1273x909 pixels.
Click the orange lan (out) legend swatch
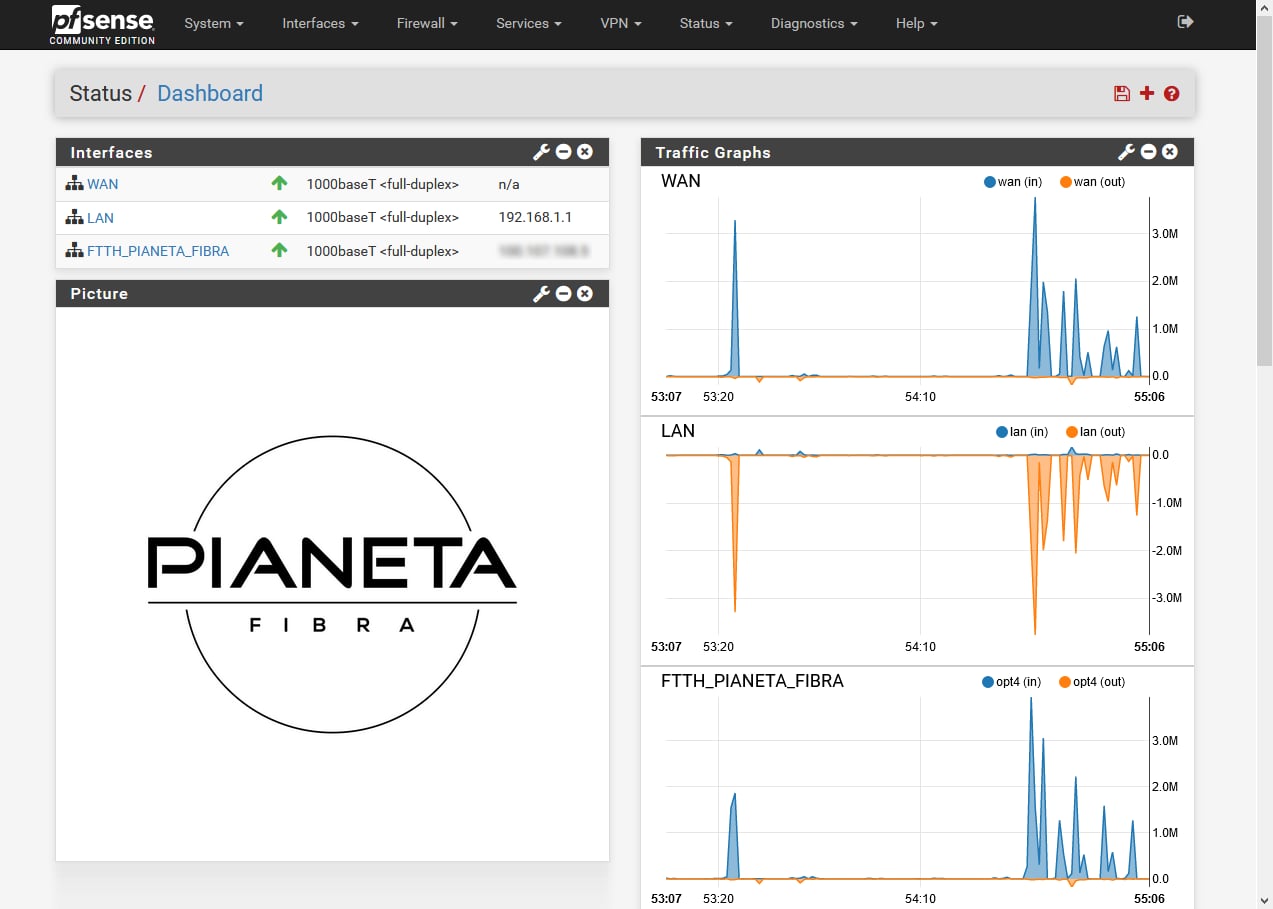tap(1072, 432)
